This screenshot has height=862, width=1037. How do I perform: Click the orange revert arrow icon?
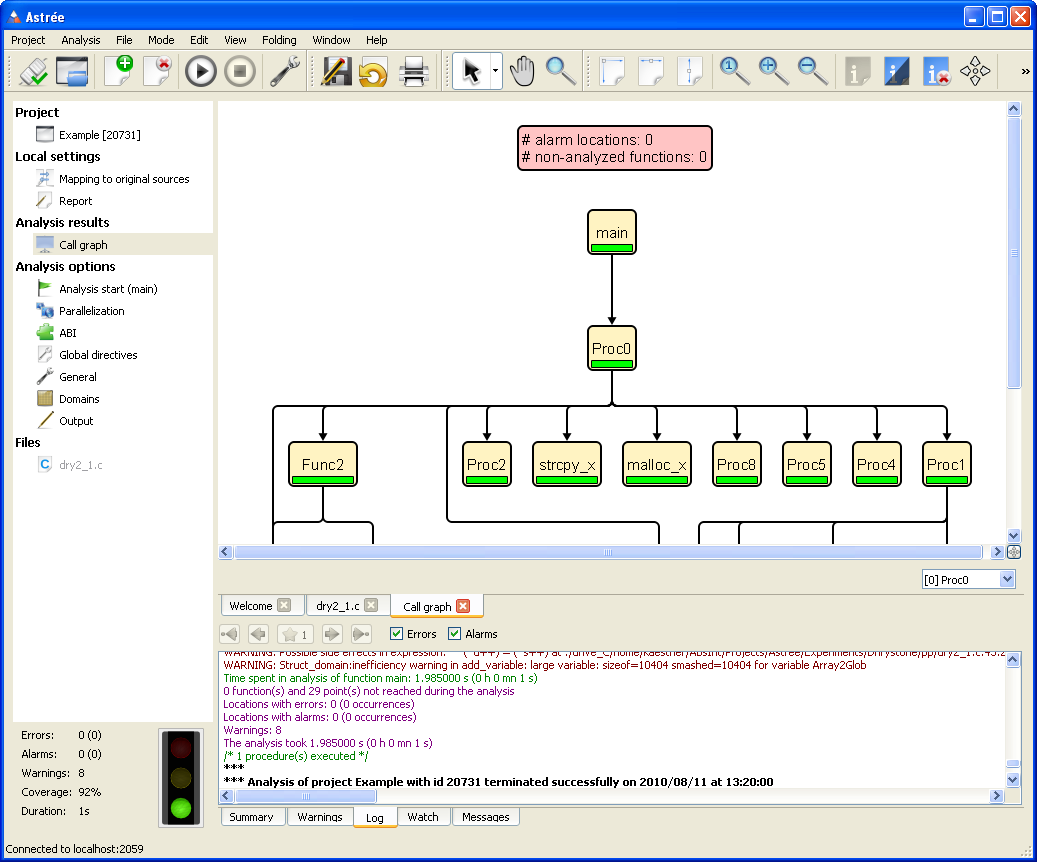[374, 72]
